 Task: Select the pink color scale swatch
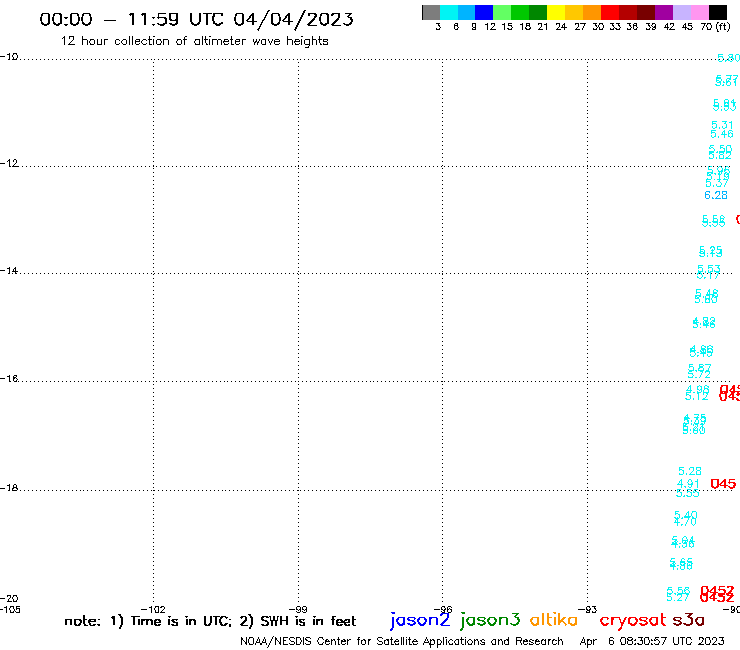coord(699,12)
